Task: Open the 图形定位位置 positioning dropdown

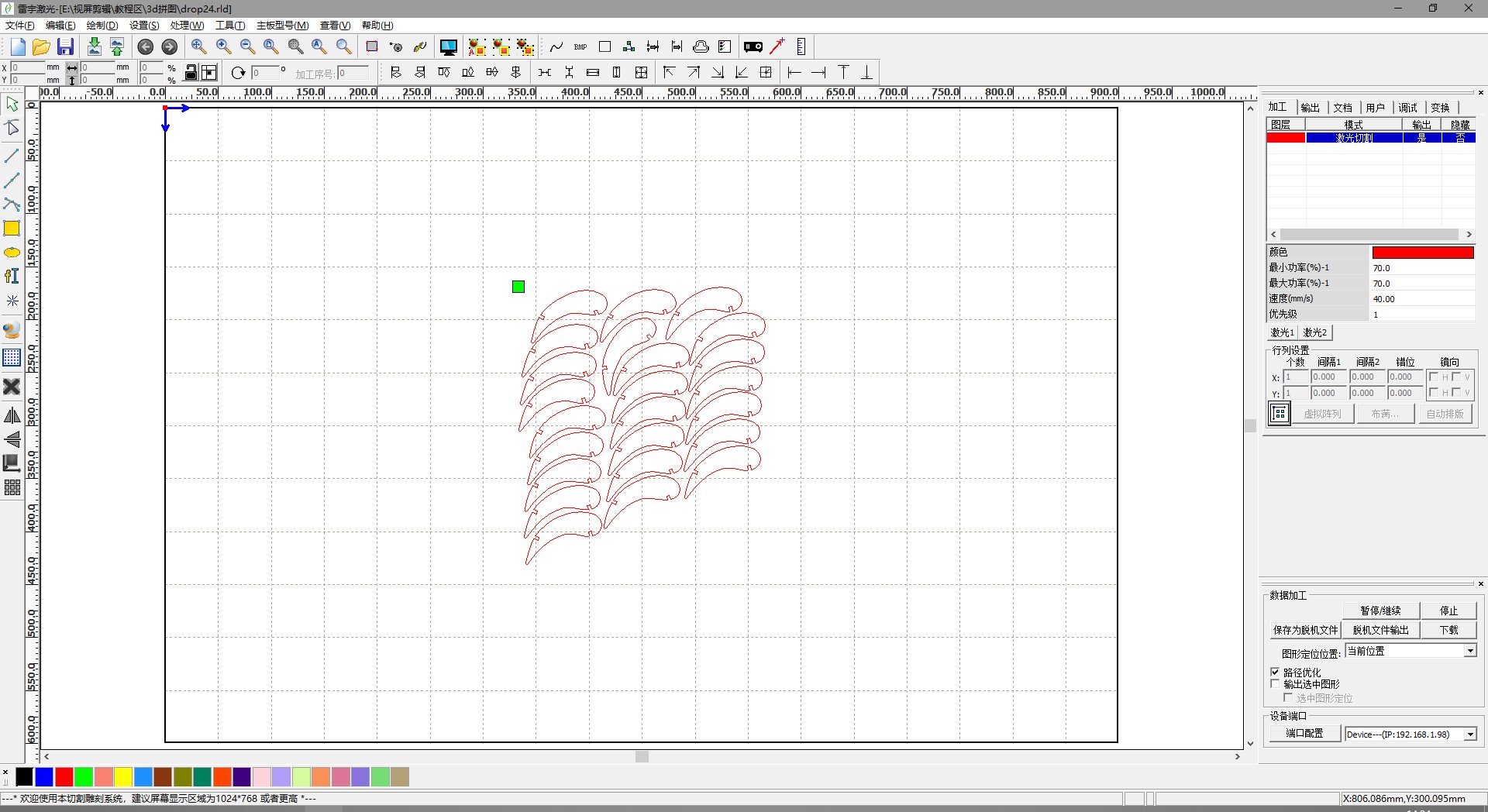Action: 1469,652
